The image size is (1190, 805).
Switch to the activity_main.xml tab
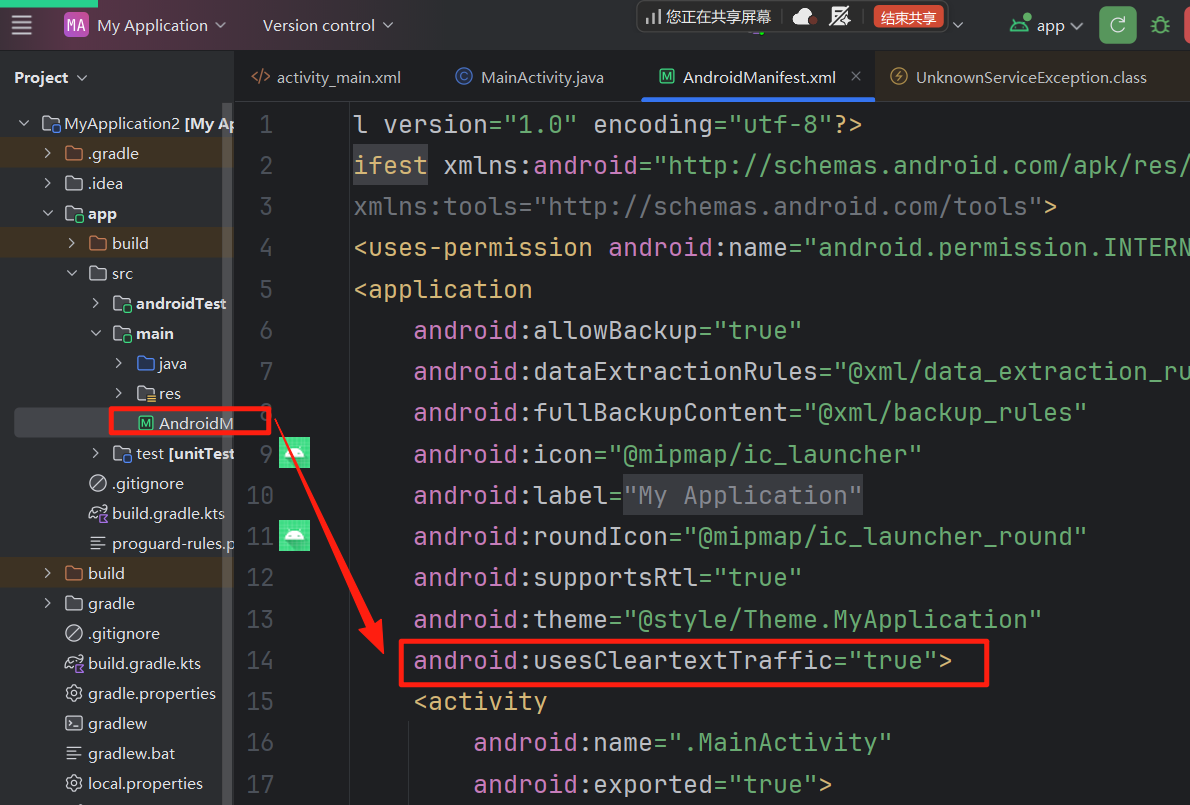tap(326, 77)
